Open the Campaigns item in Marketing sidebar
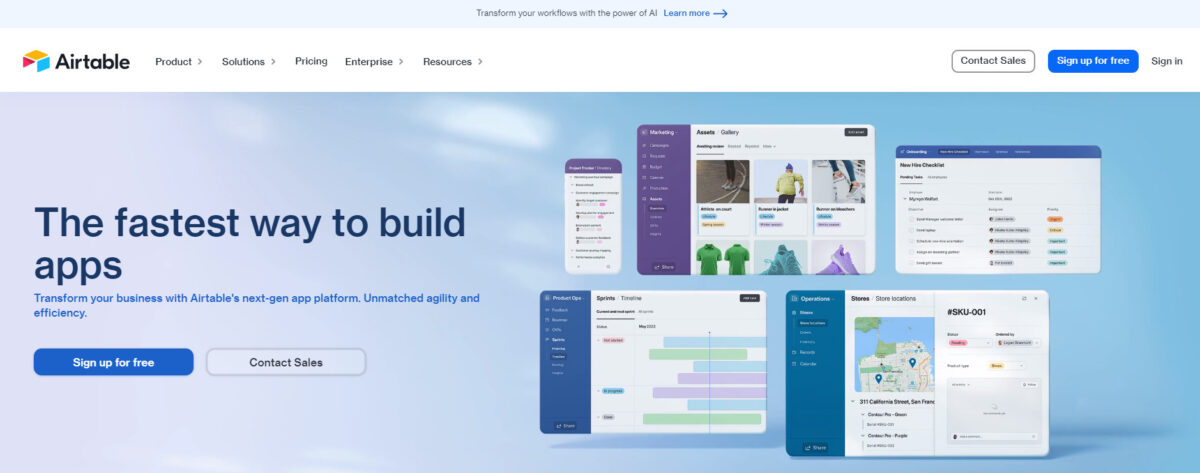1200x473 pixels. click(659, 145)
